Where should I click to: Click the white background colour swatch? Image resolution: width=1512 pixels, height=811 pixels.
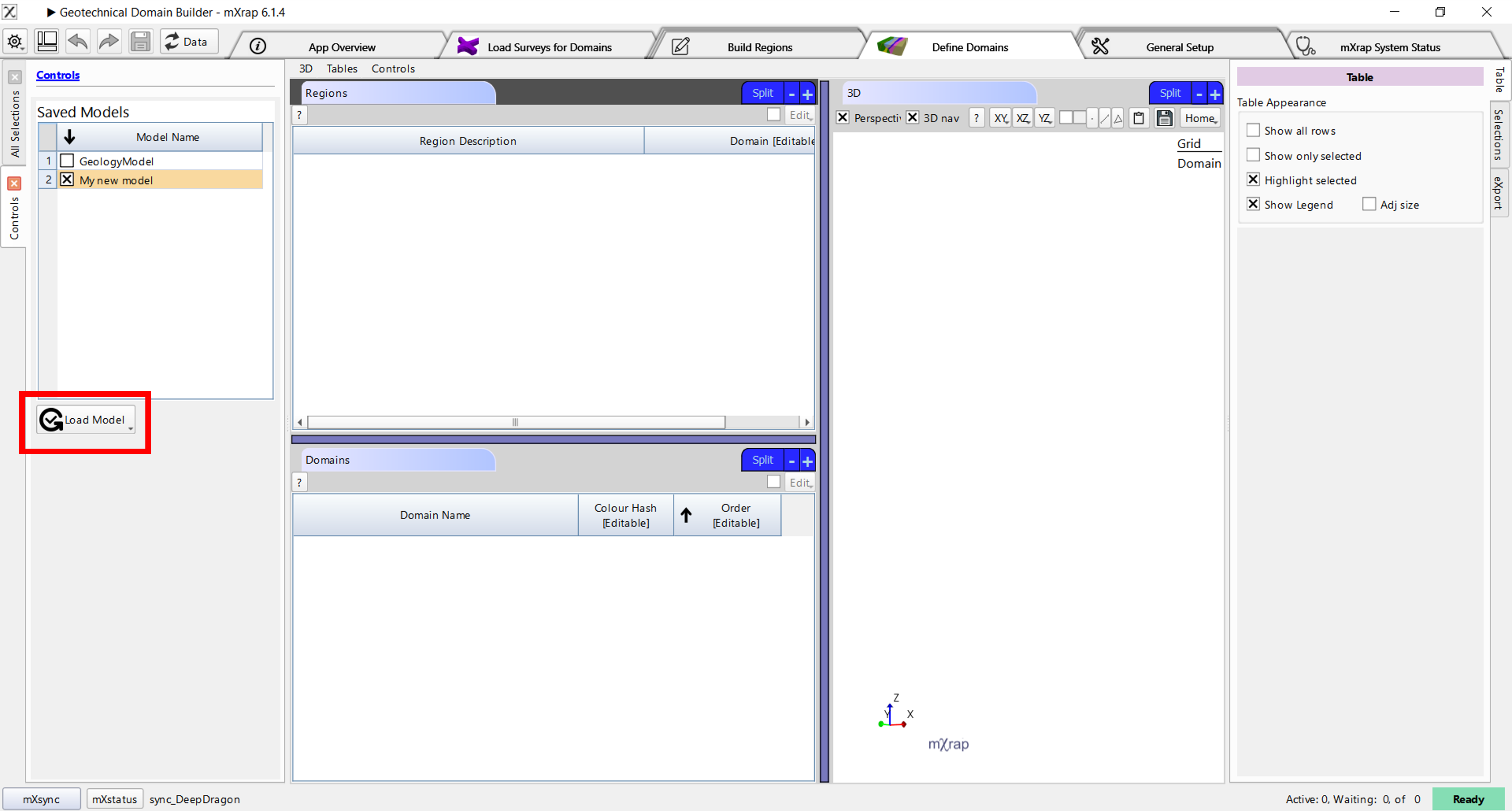tap(1066, 117)
